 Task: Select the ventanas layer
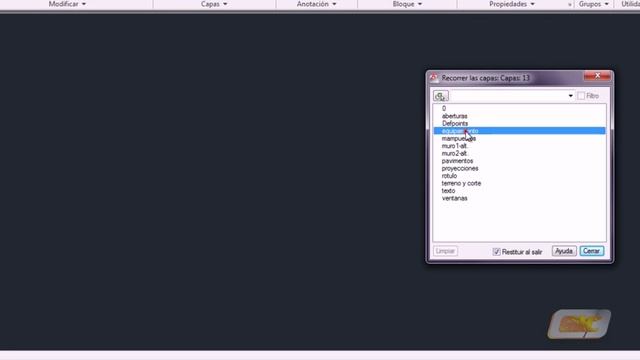click(x=519, y=198)
